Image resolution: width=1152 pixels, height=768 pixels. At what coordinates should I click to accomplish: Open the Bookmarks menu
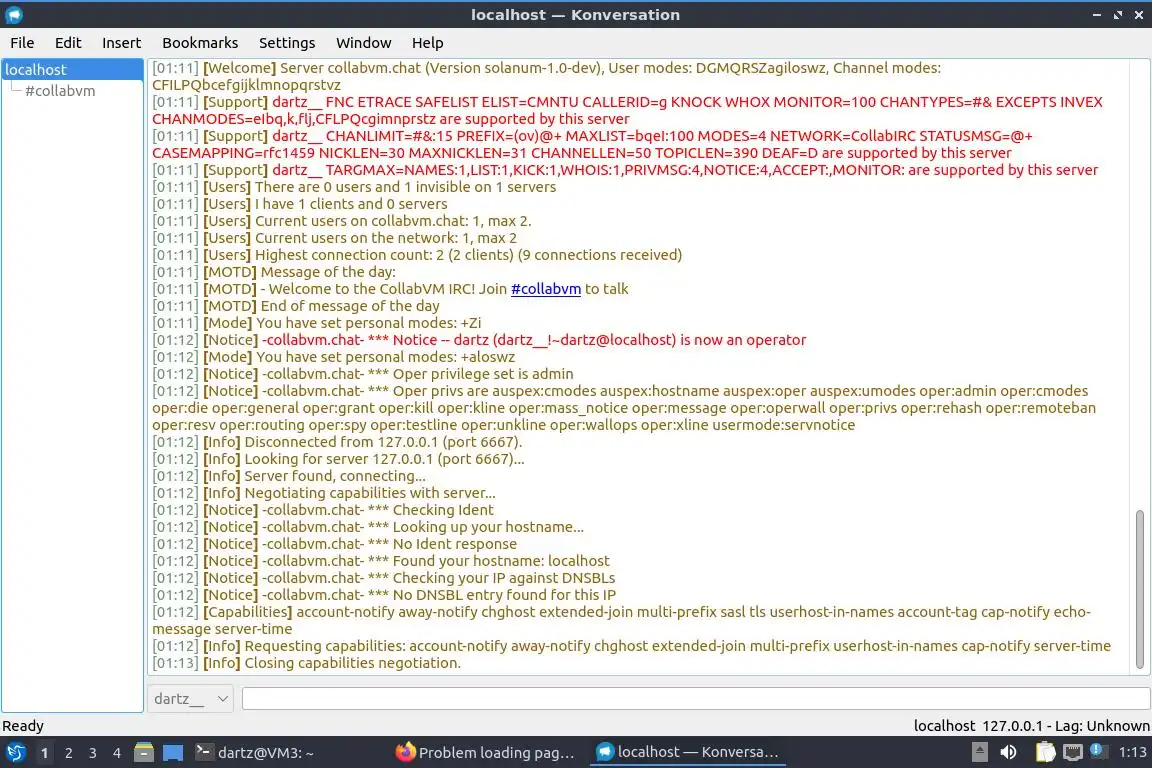tap(200, 43)
